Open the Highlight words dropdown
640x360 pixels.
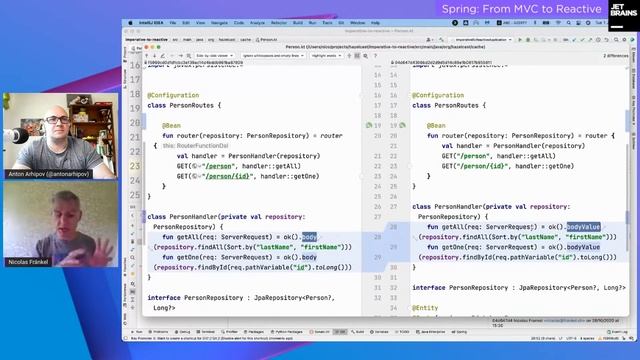[326, 56]
